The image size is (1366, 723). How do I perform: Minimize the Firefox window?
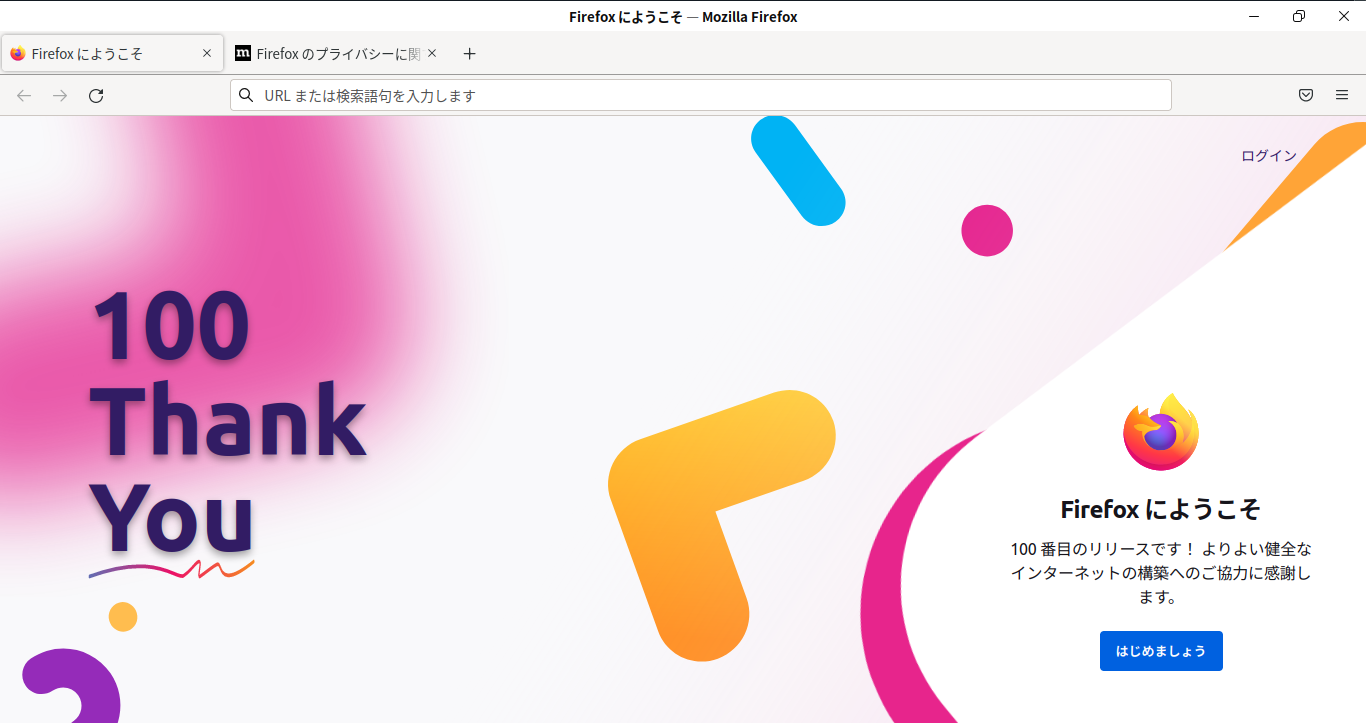(1254, 16)
